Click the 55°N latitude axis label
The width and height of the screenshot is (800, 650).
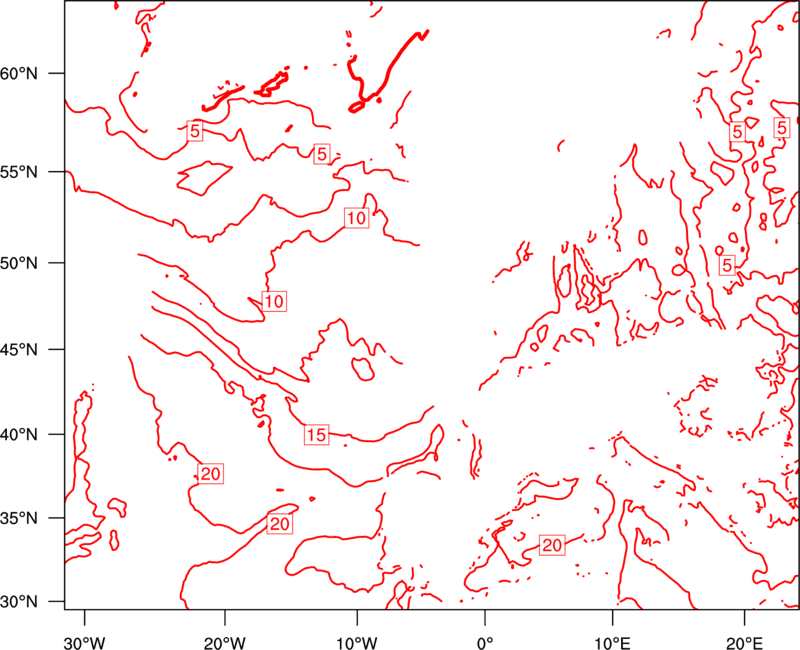coord(19,172)
